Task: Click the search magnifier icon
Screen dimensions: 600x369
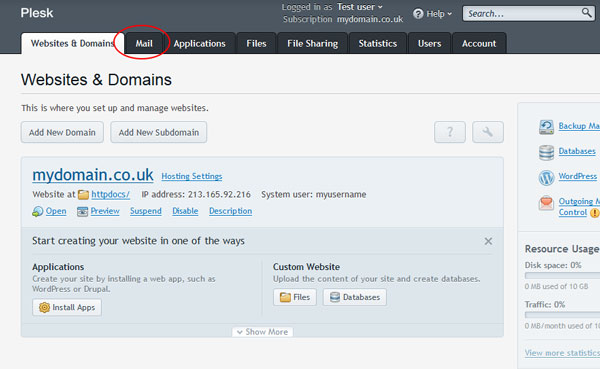Action: click(x=586, y=13)
